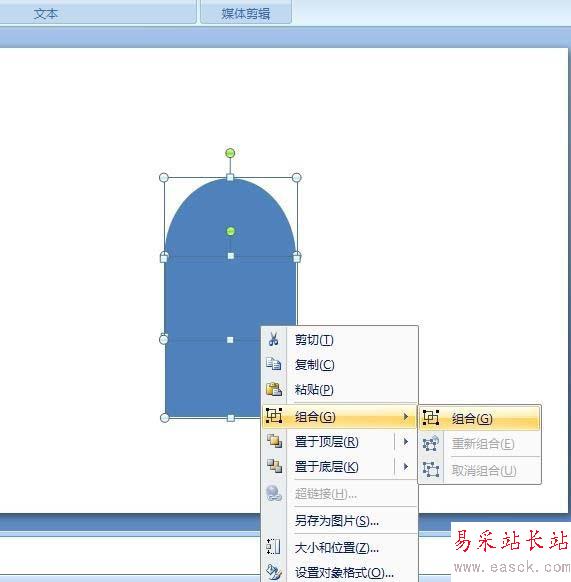Click the bottom-left corner resize handle
Screen dimensions: 571x582
coord(164,418)
